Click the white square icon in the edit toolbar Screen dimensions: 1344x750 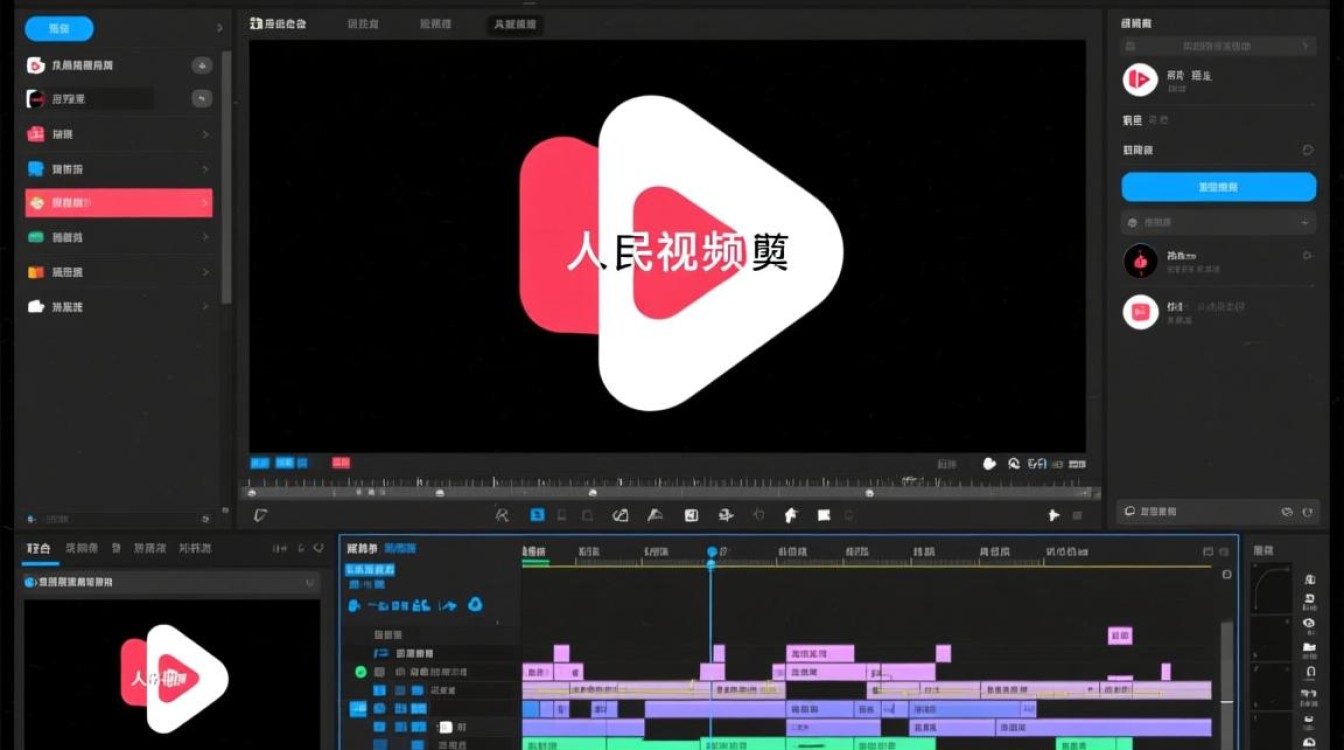(691, 515)
